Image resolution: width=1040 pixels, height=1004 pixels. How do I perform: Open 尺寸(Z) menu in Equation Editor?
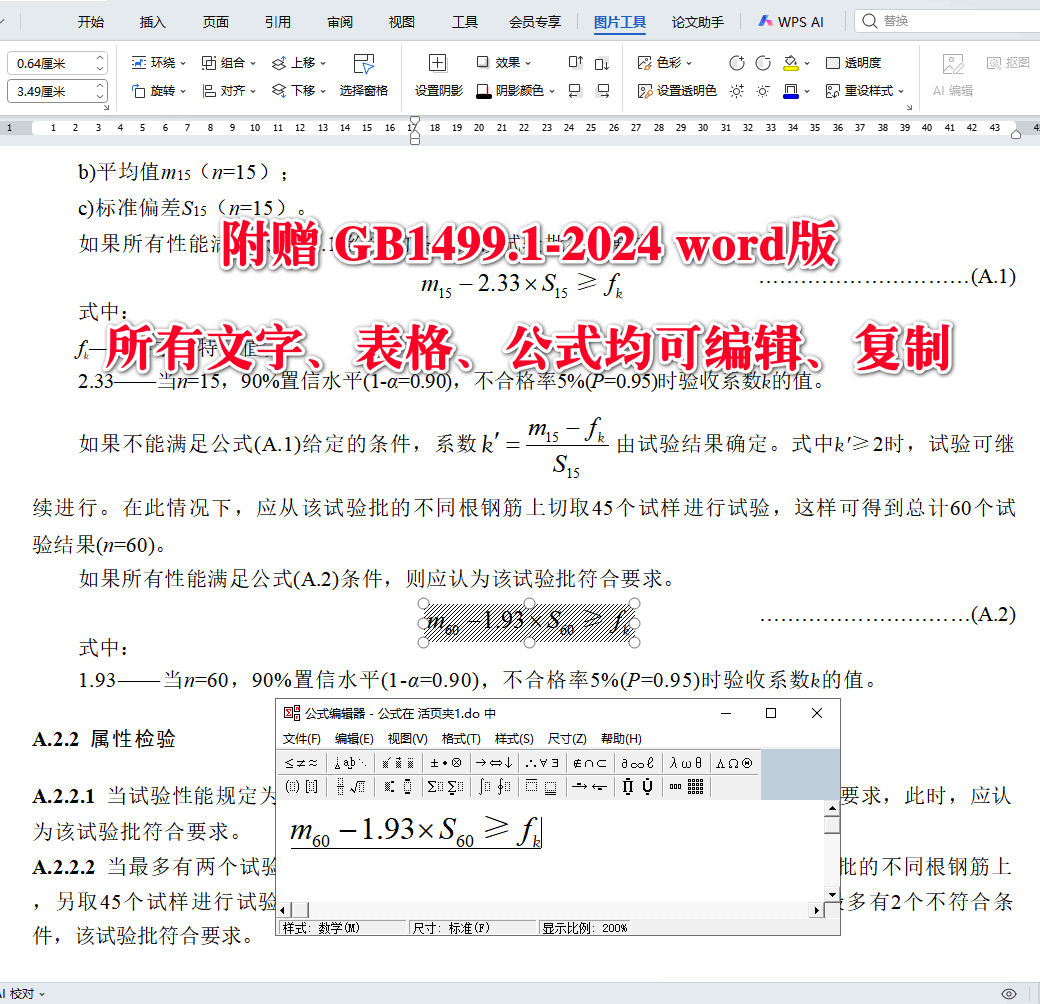[x=567, y=739]
